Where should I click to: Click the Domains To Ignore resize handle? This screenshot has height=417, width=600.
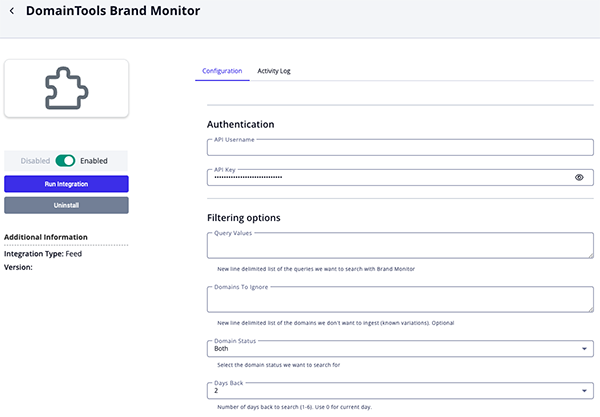click(x=590, y=309)
